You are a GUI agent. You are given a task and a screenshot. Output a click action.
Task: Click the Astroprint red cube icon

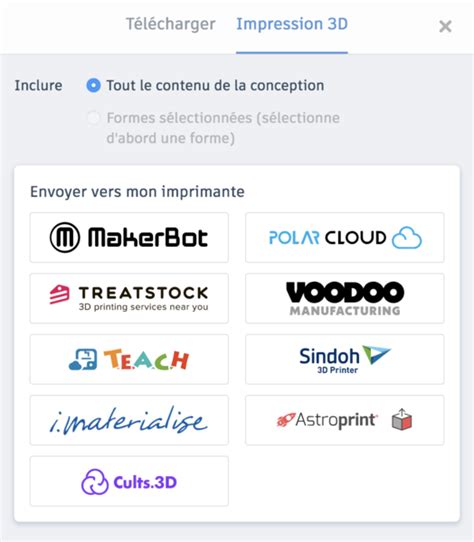402,420
